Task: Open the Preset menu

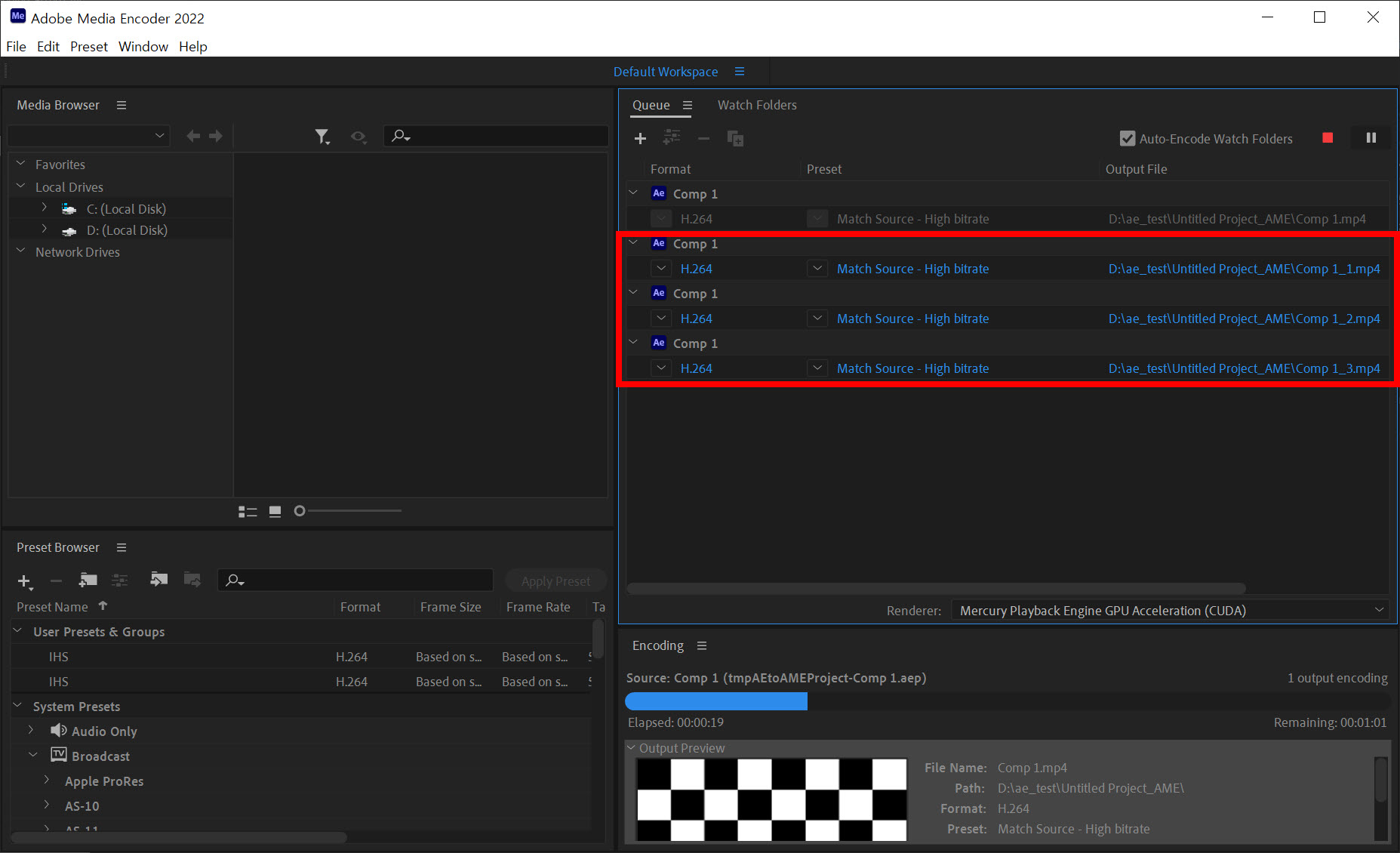Action: click(x=89, y=47)
